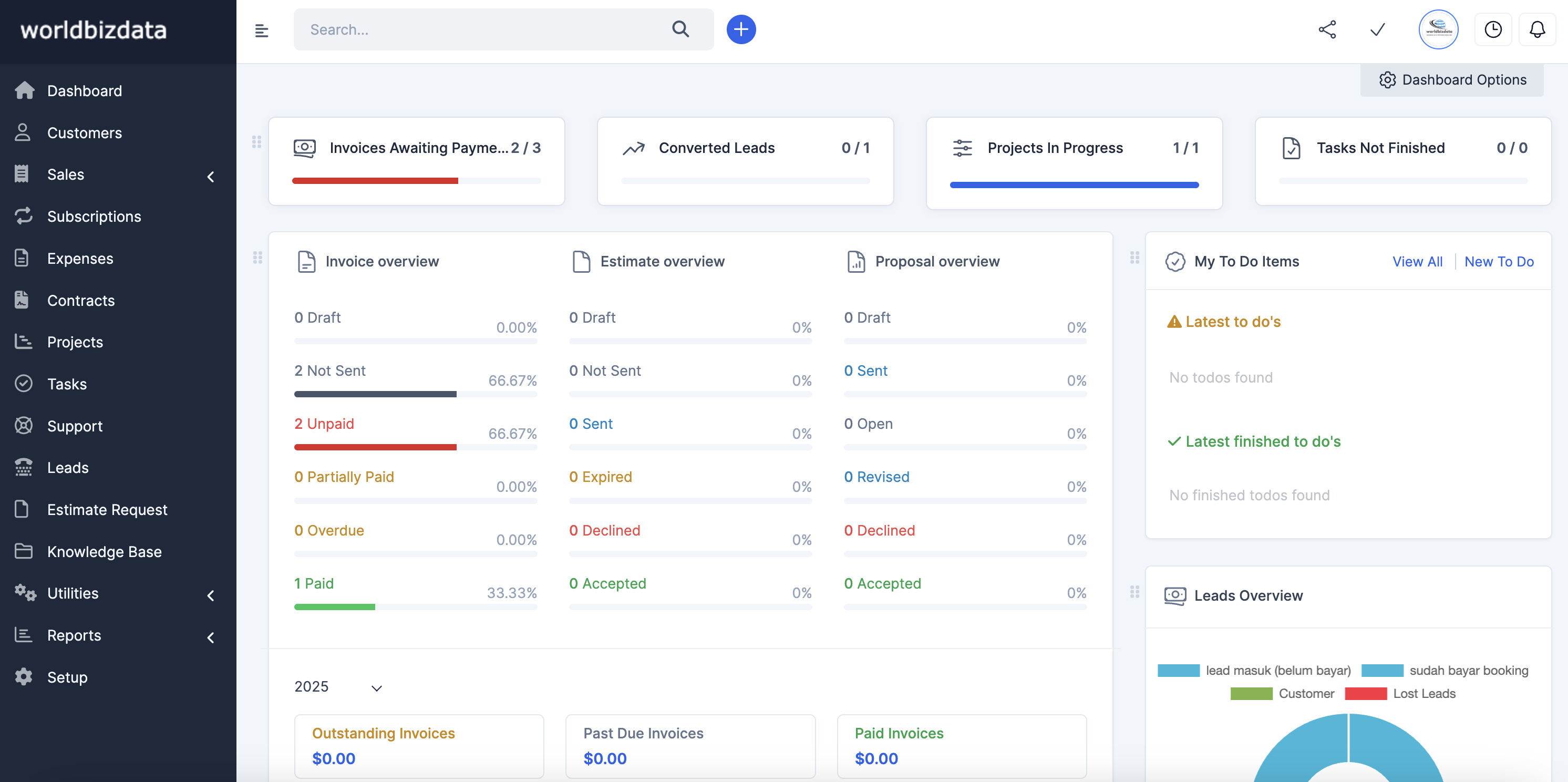Click 0 Sent under Estimate overview

coord(591,424)
